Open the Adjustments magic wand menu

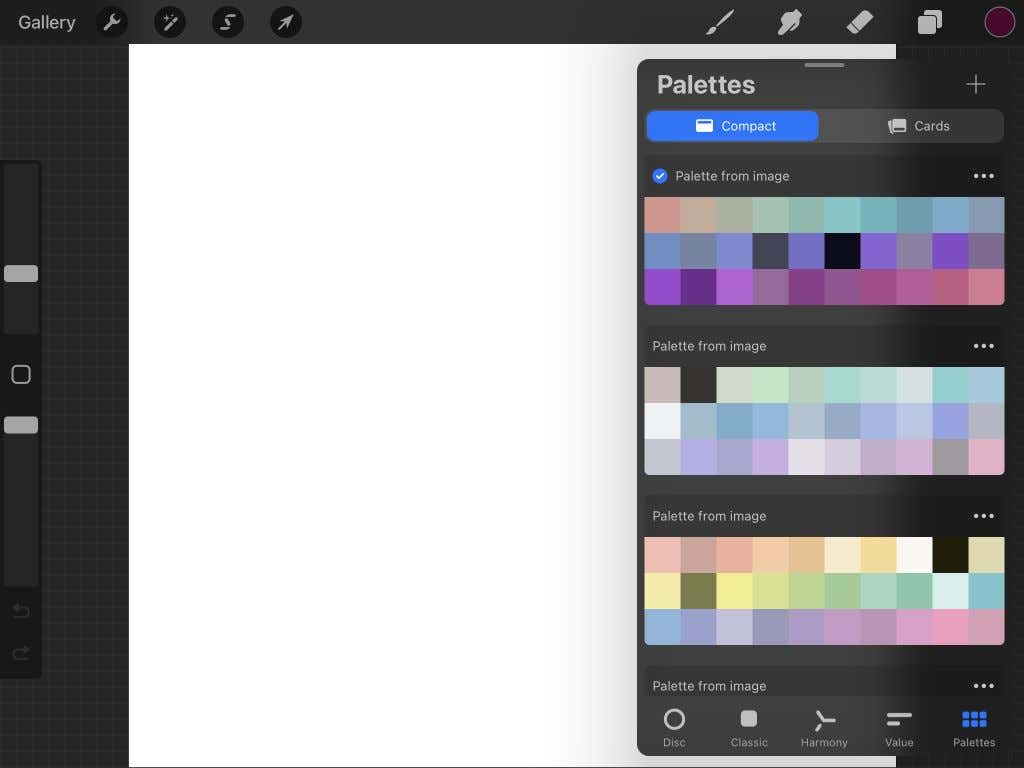170,22
